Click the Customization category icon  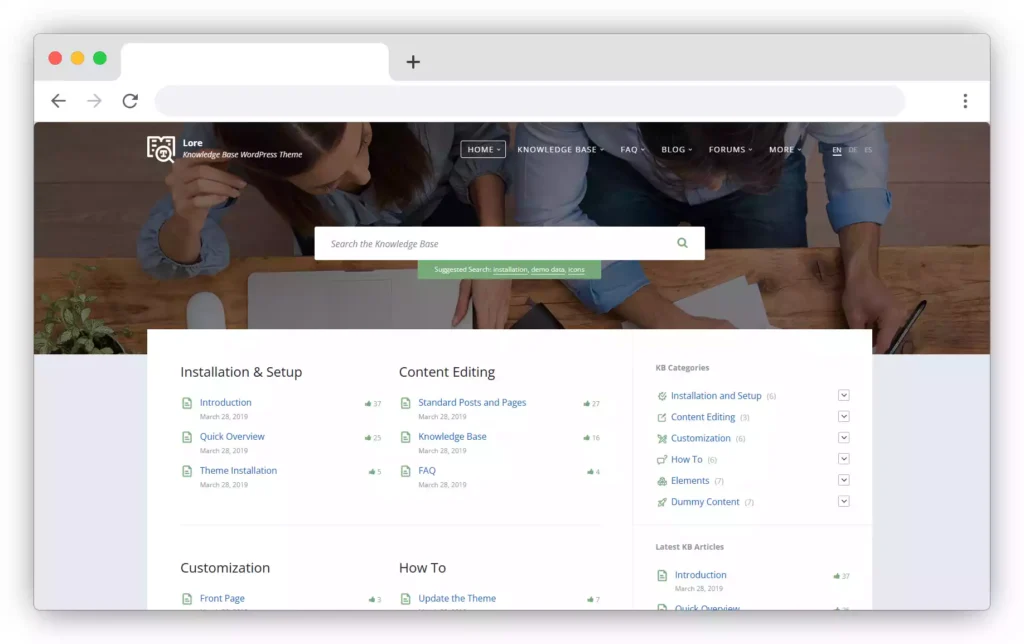662,438
